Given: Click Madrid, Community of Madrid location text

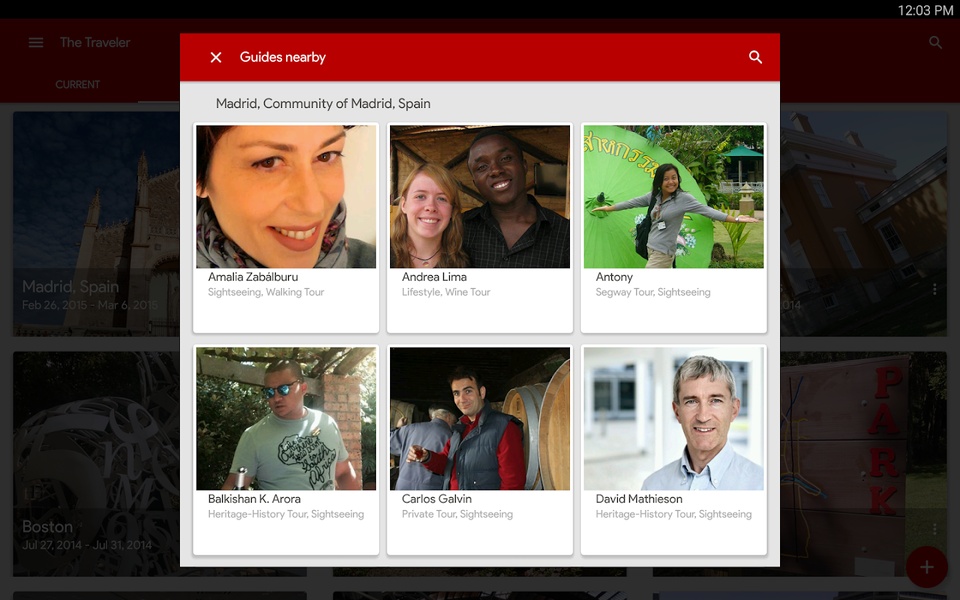Looking at the screenshot, I should click(323, 103).
